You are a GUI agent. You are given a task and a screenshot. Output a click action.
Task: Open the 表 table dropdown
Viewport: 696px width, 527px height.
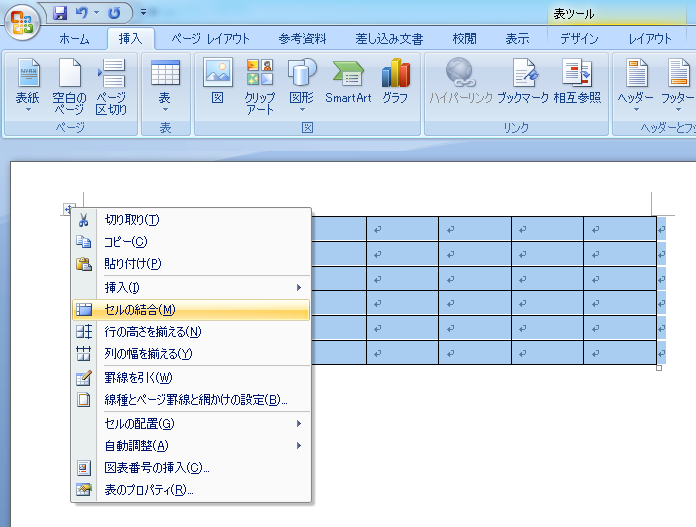[x=165, y=84]
